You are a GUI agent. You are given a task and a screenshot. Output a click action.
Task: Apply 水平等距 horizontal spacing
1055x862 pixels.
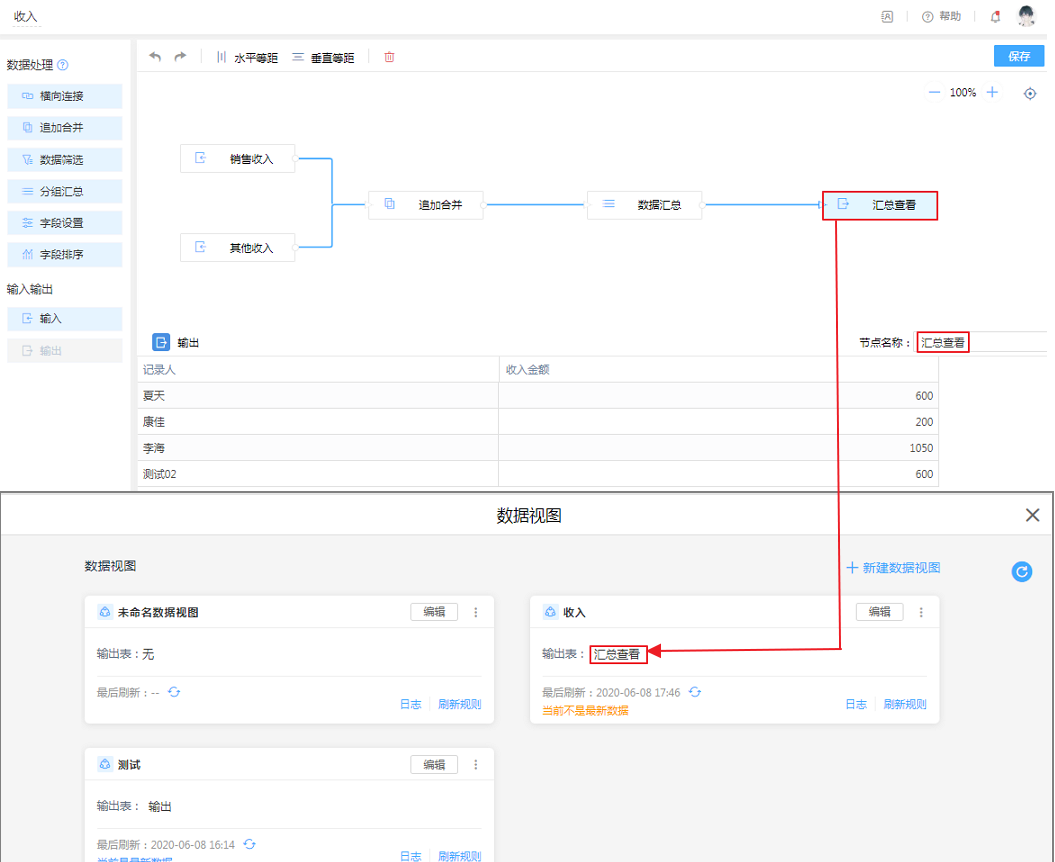pyautogui.click(x=247, y=58)
